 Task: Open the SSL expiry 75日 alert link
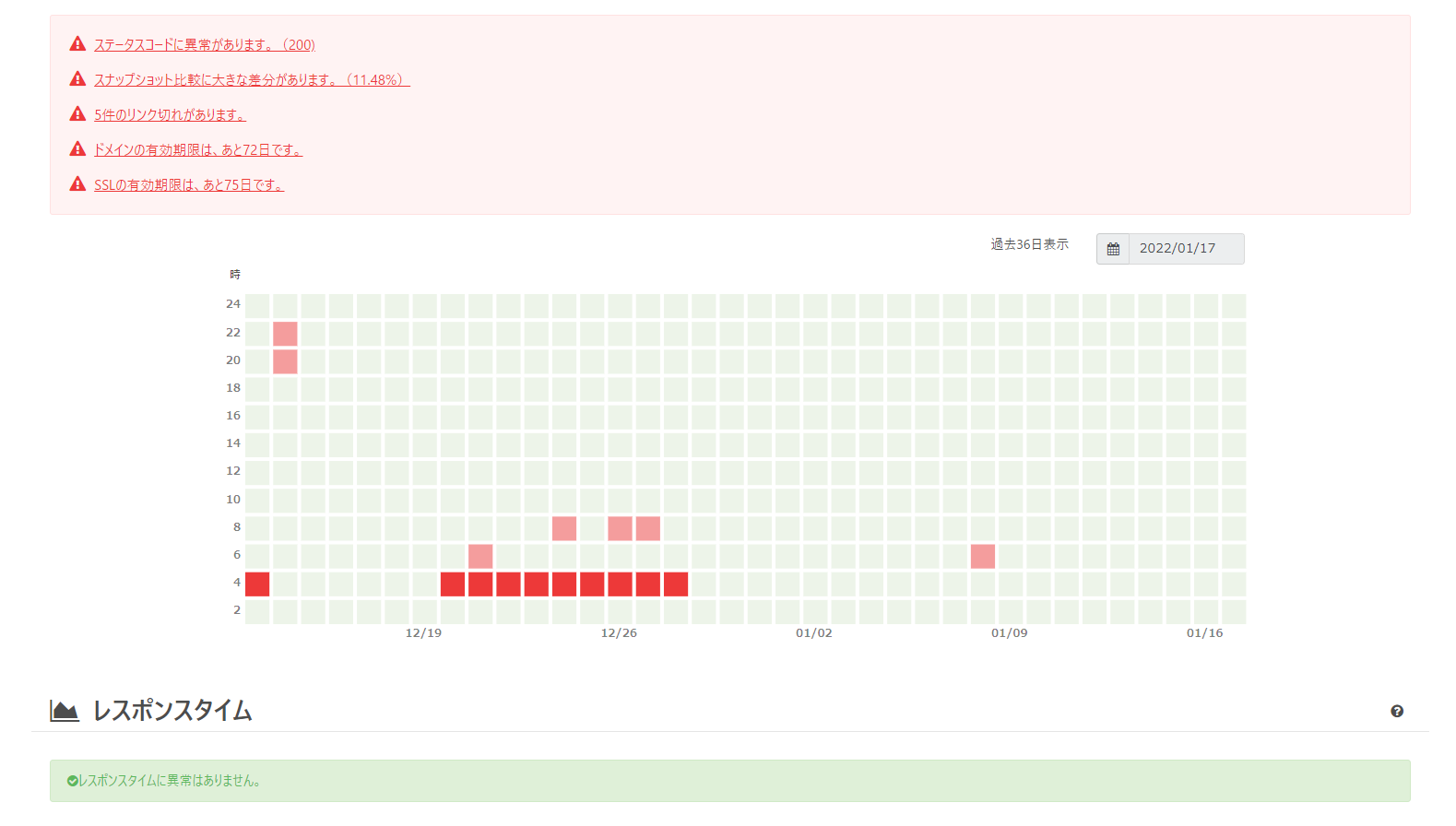coord(188,185)
